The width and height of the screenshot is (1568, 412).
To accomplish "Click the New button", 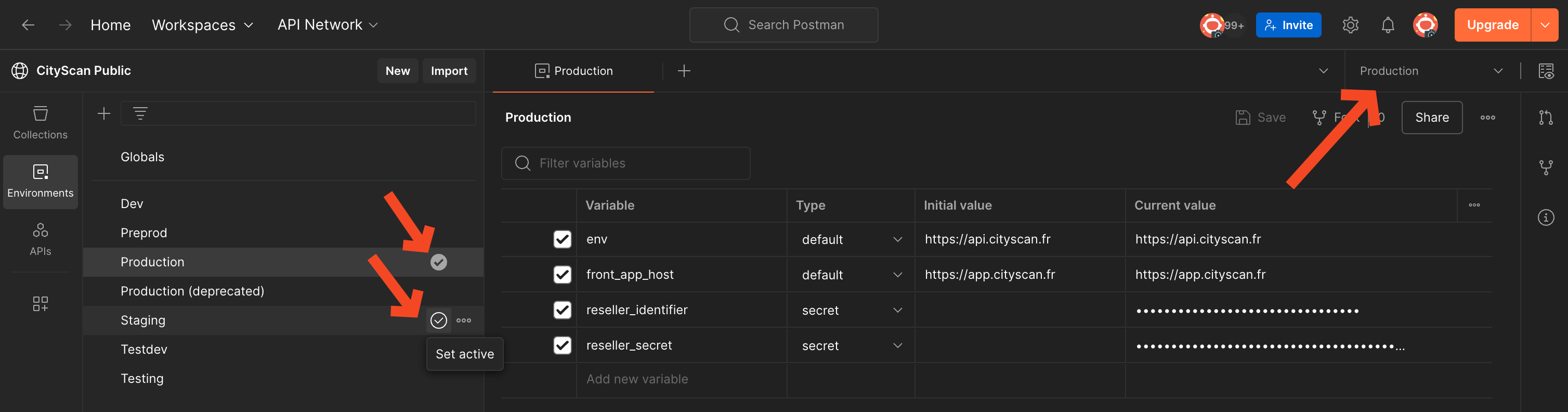I will pyautogui.click(x=398, y=71).
